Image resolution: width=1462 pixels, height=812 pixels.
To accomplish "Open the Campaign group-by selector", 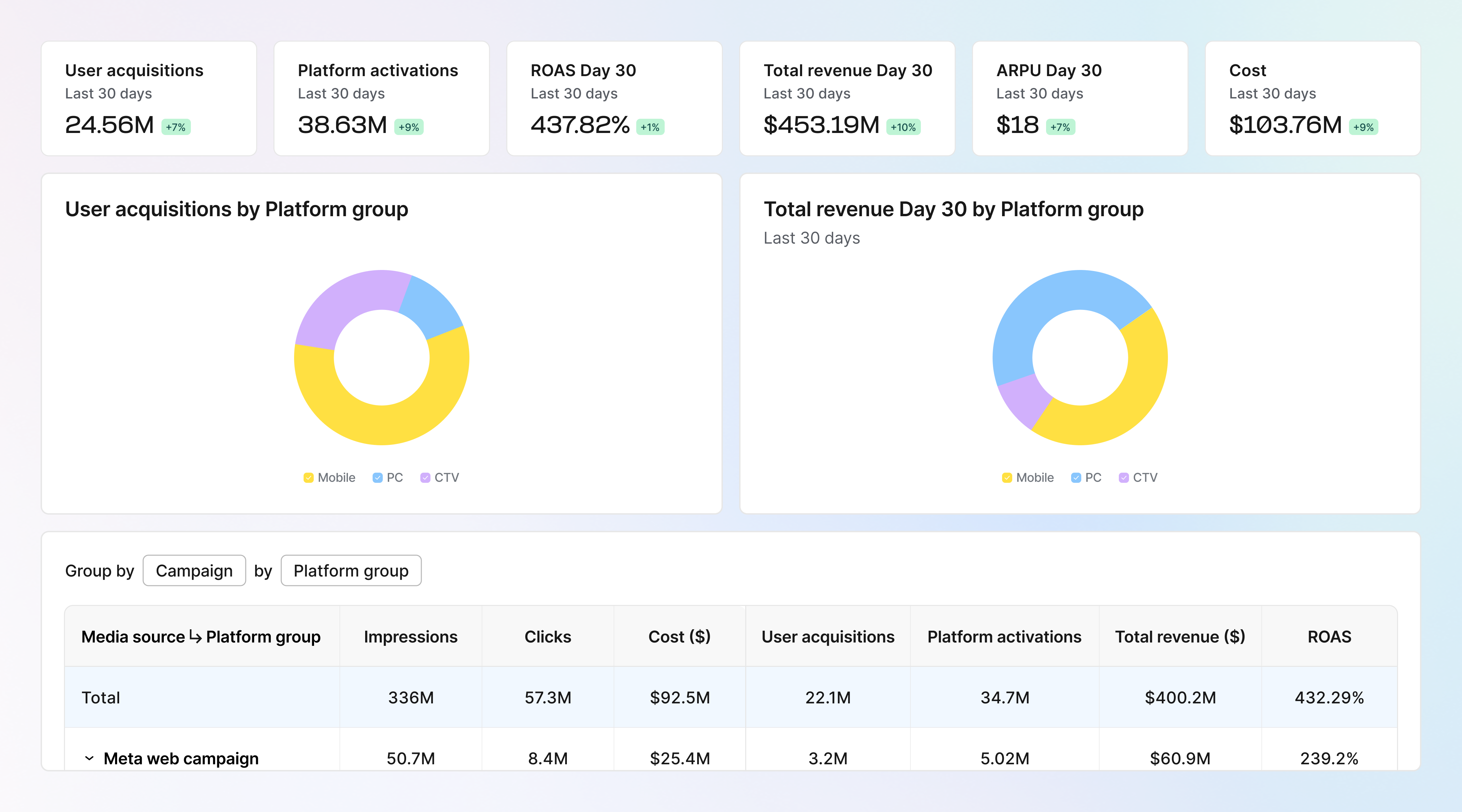I will coord(194,570).
